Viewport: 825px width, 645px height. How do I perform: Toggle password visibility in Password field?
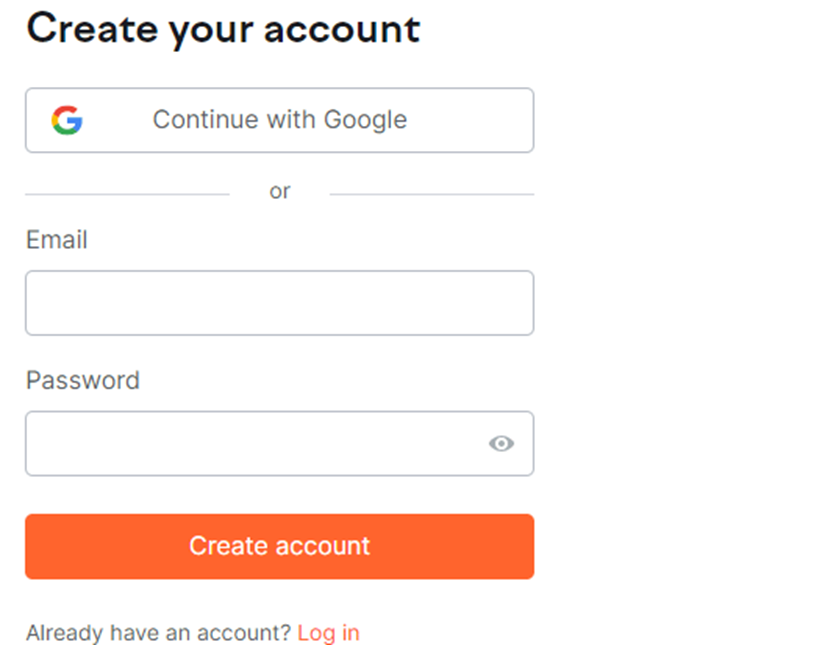501,443
